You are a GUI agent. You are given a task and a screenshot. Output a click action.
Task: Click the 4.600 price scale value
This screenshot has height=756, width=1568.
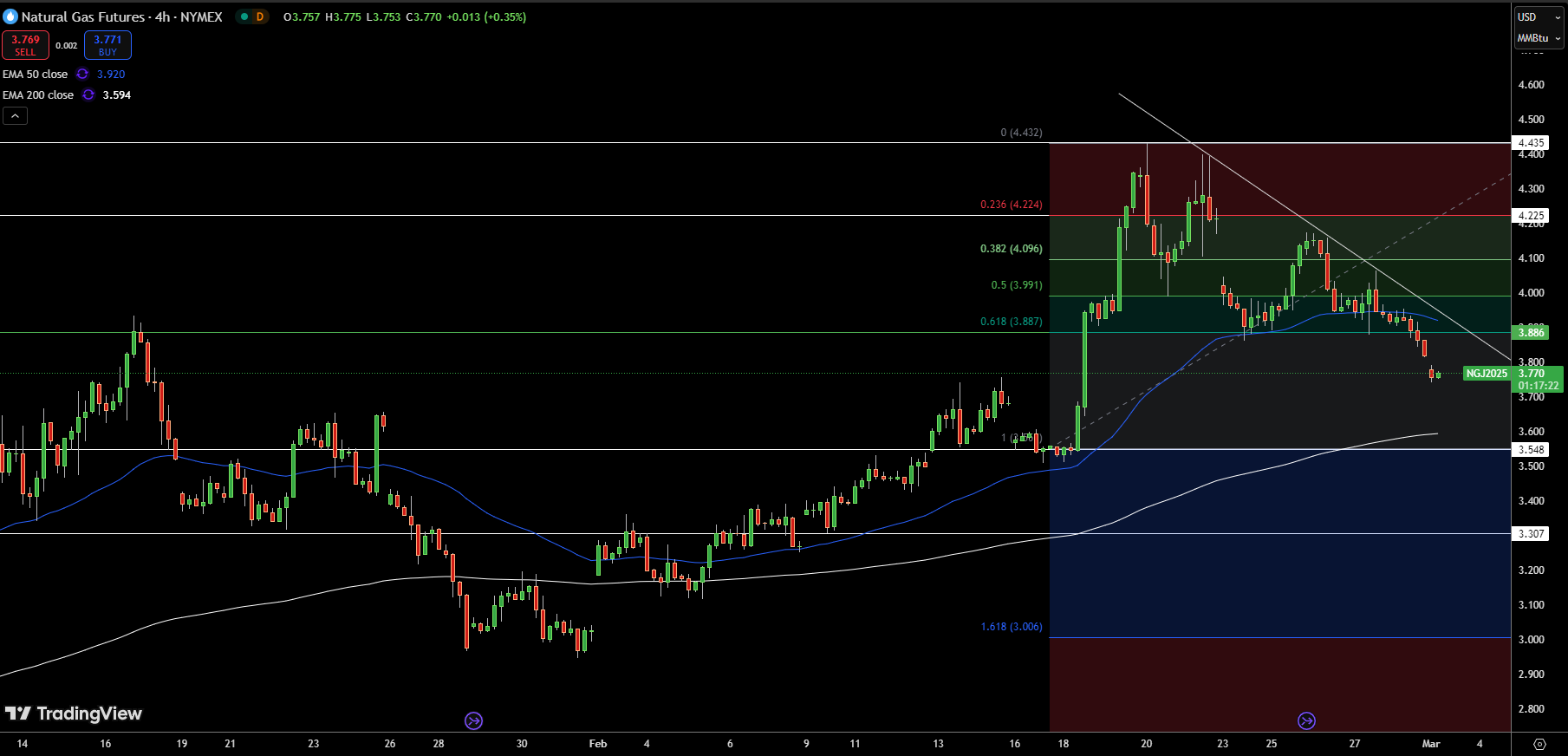click(x=1532, y=85)
